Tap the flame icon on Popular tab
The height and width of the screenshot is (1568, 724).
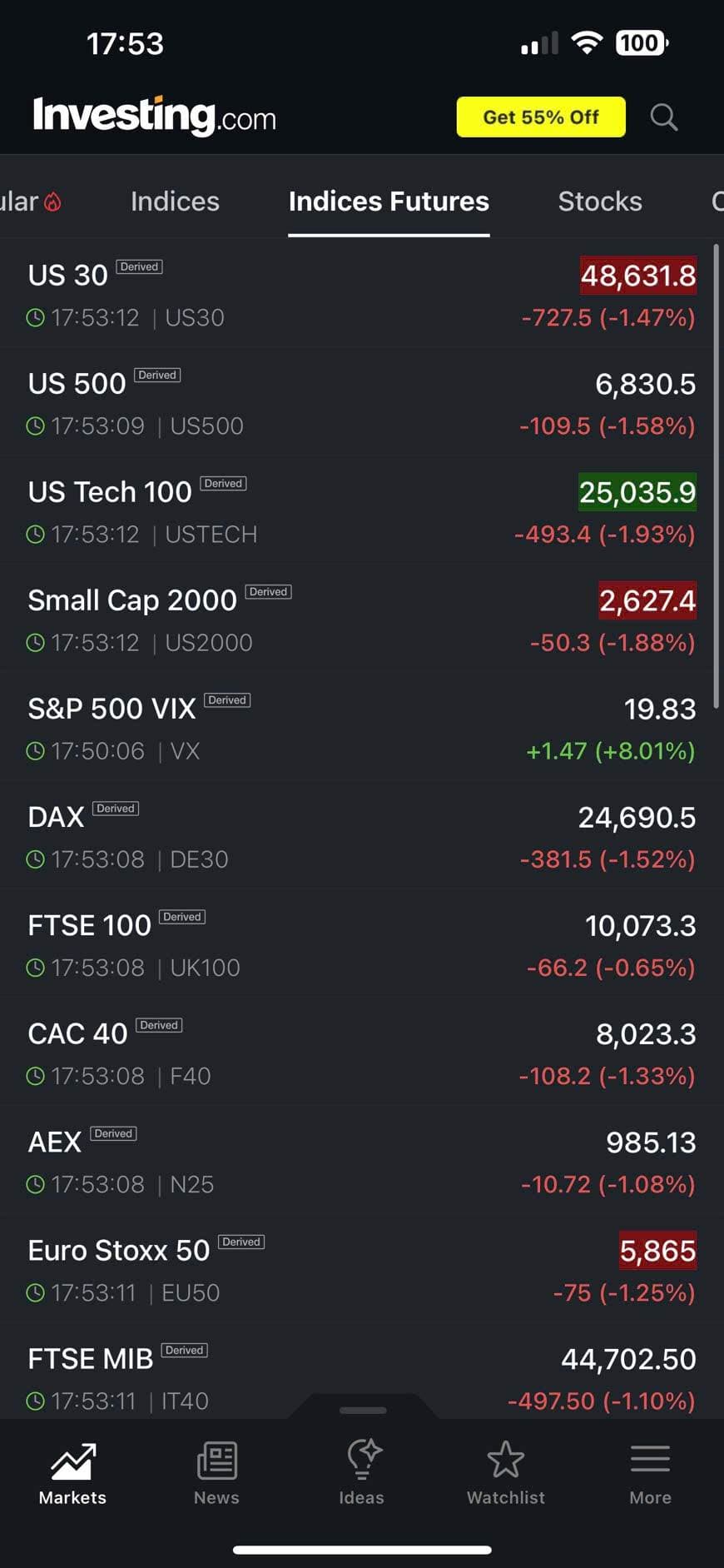point(52,202)
